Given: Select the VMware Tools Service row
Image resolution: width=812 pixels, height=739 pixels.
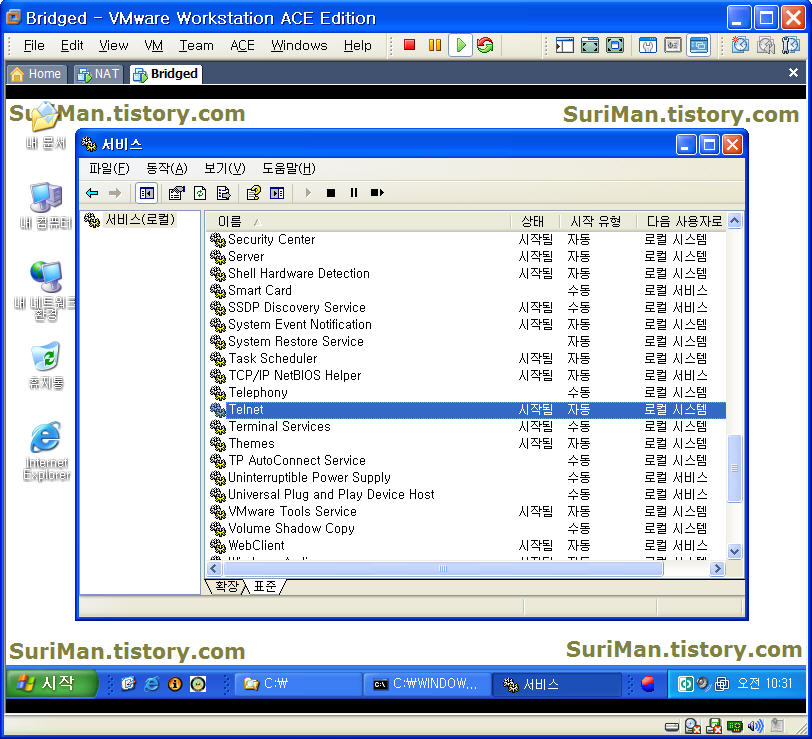Looking at the screenshot, I should point(466,512).
